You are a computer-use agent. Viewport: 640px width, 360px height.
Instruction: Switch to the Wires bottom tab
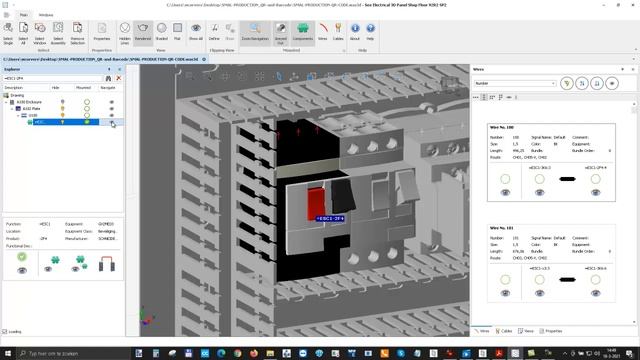point(482,331)
